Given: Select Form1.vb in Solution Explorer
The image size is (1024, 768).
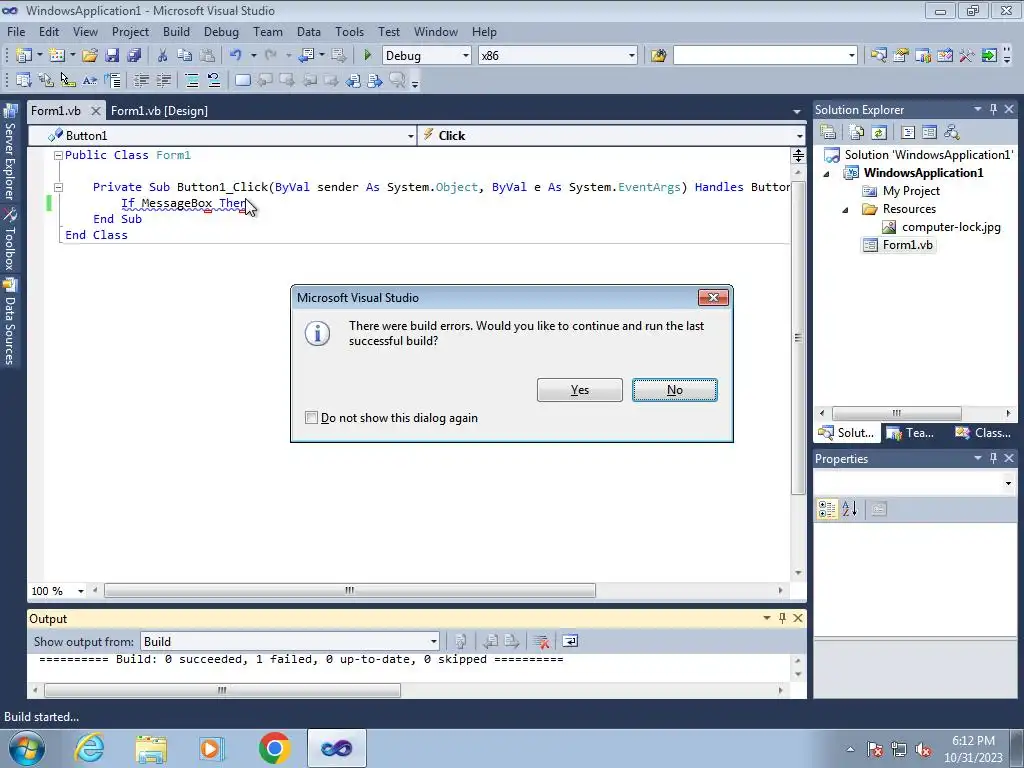Looking at the screenshot, I should coord(898,245).
